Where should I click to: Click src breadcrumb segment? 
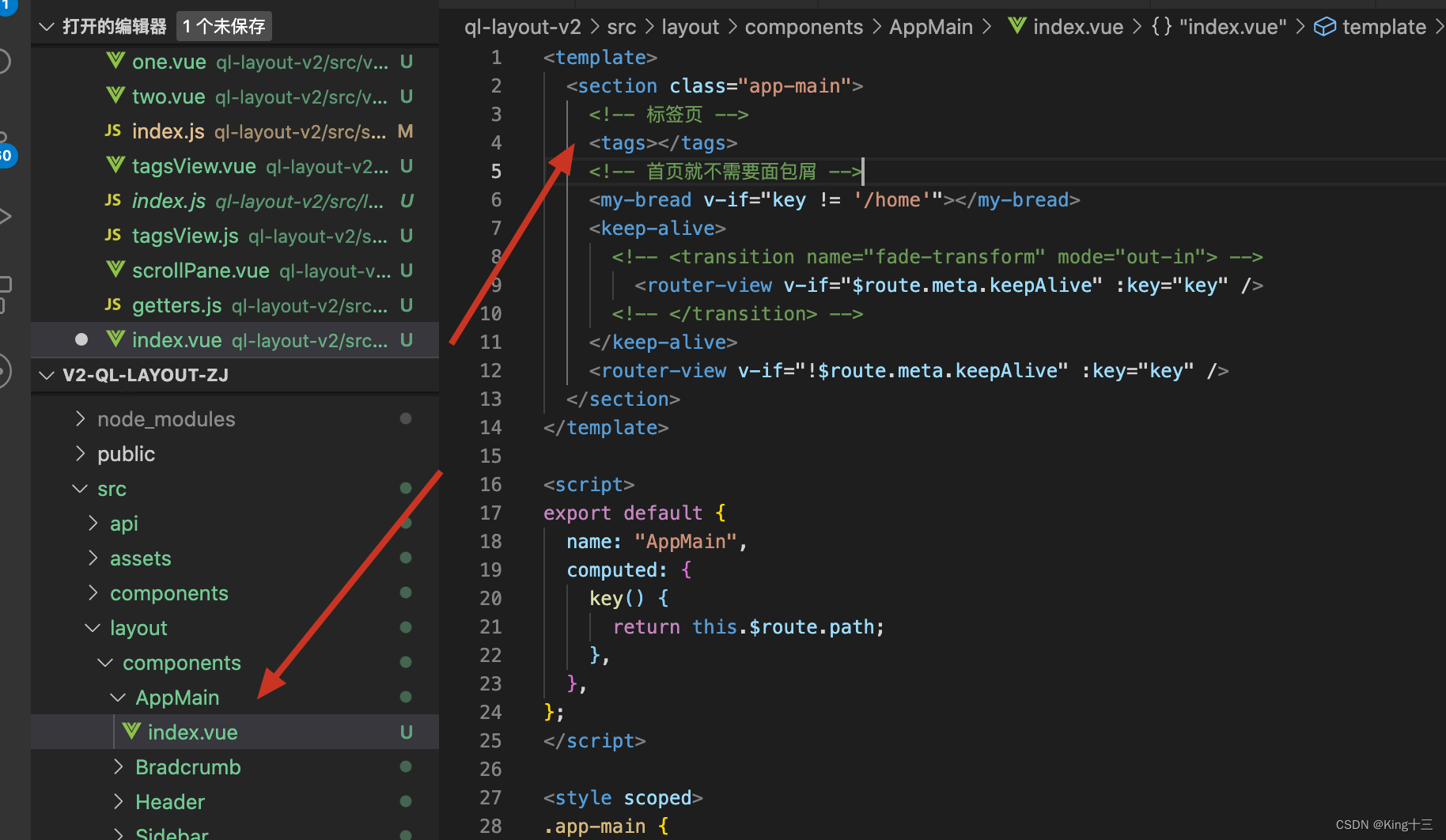click(622, 27)
